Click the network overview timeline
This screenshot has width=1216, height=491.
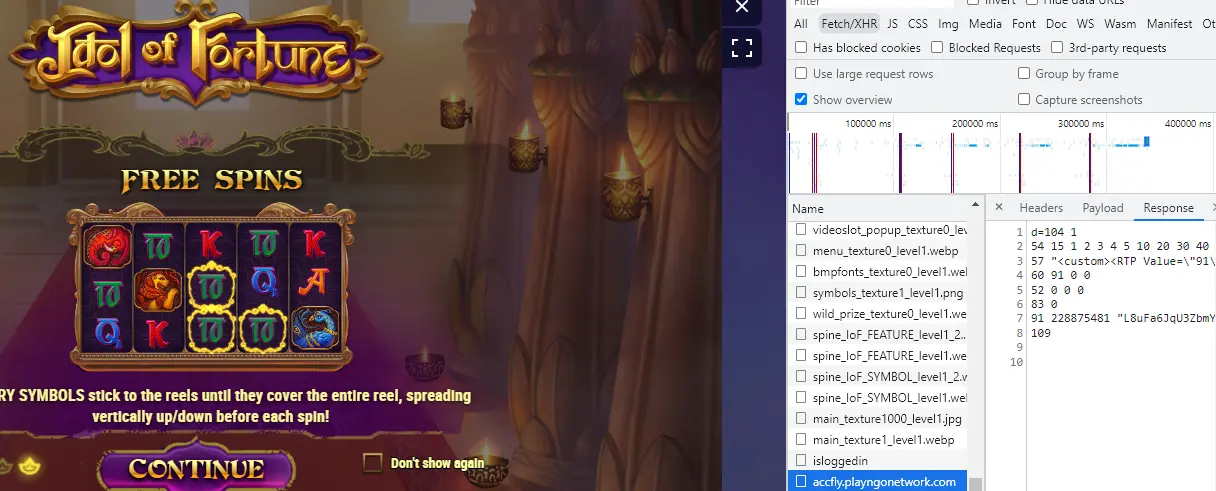click(1002, 153)
